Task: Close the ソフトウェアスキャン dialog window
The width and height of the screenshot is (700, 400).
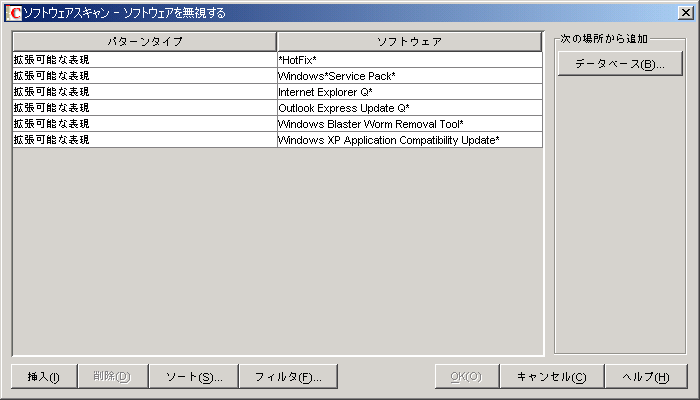Action: [x=685, y=13]
